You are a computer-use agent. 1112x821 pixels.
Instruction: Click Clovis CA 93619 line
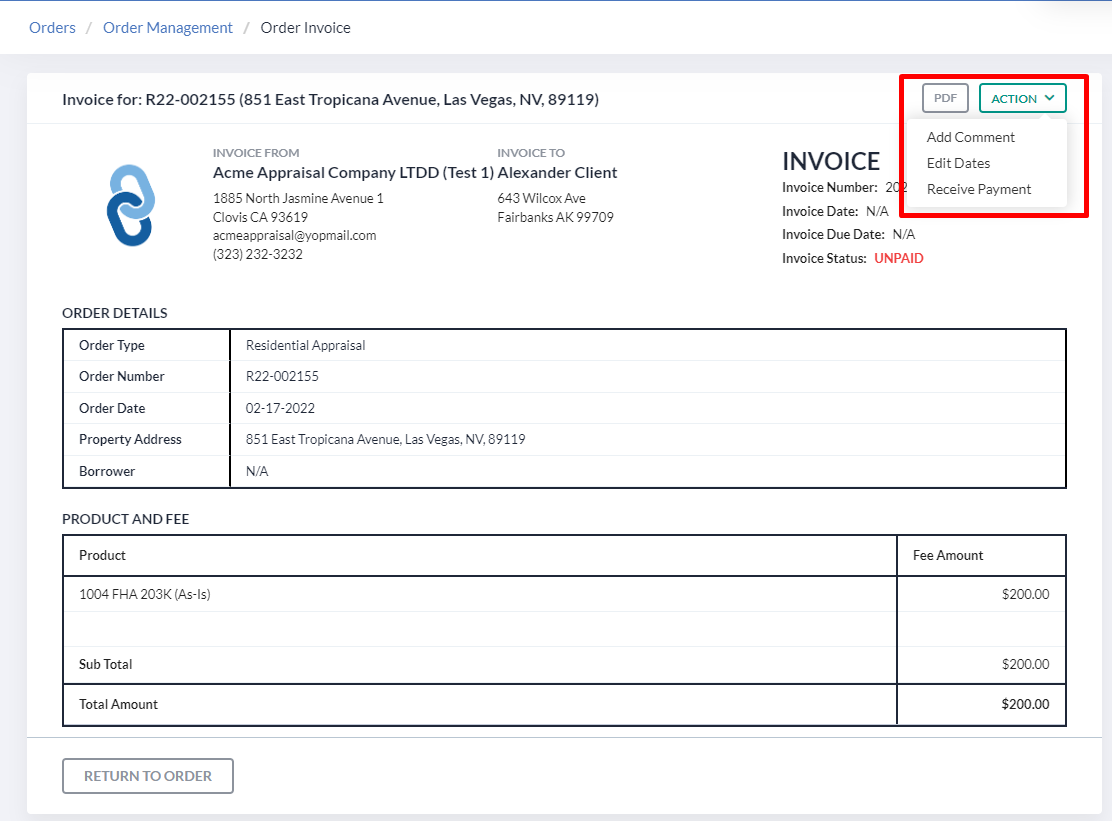click(260, 217)
